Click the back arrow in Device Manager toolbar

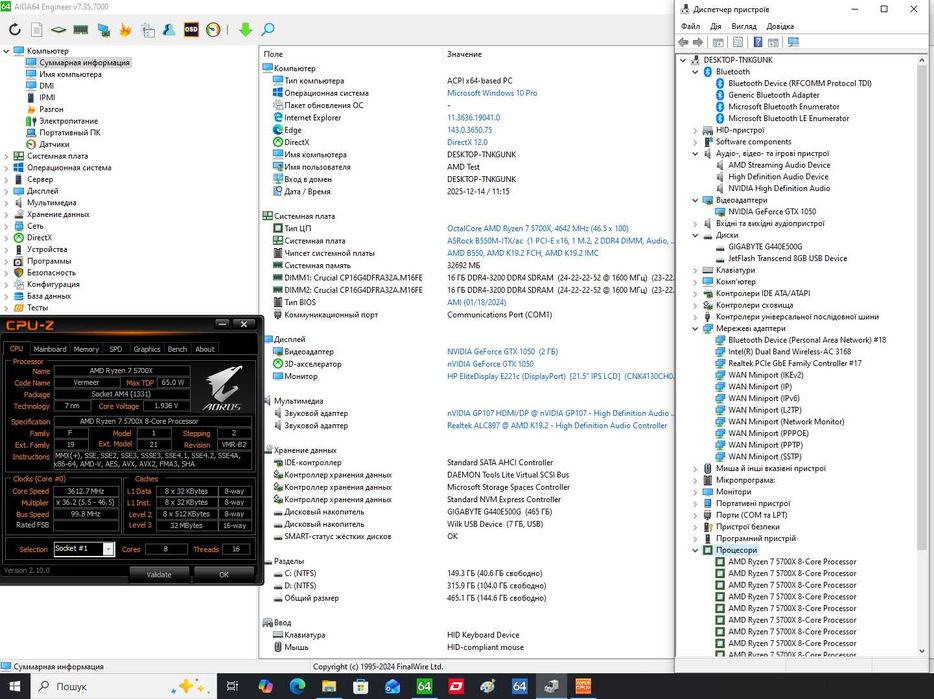coord(684,42)
